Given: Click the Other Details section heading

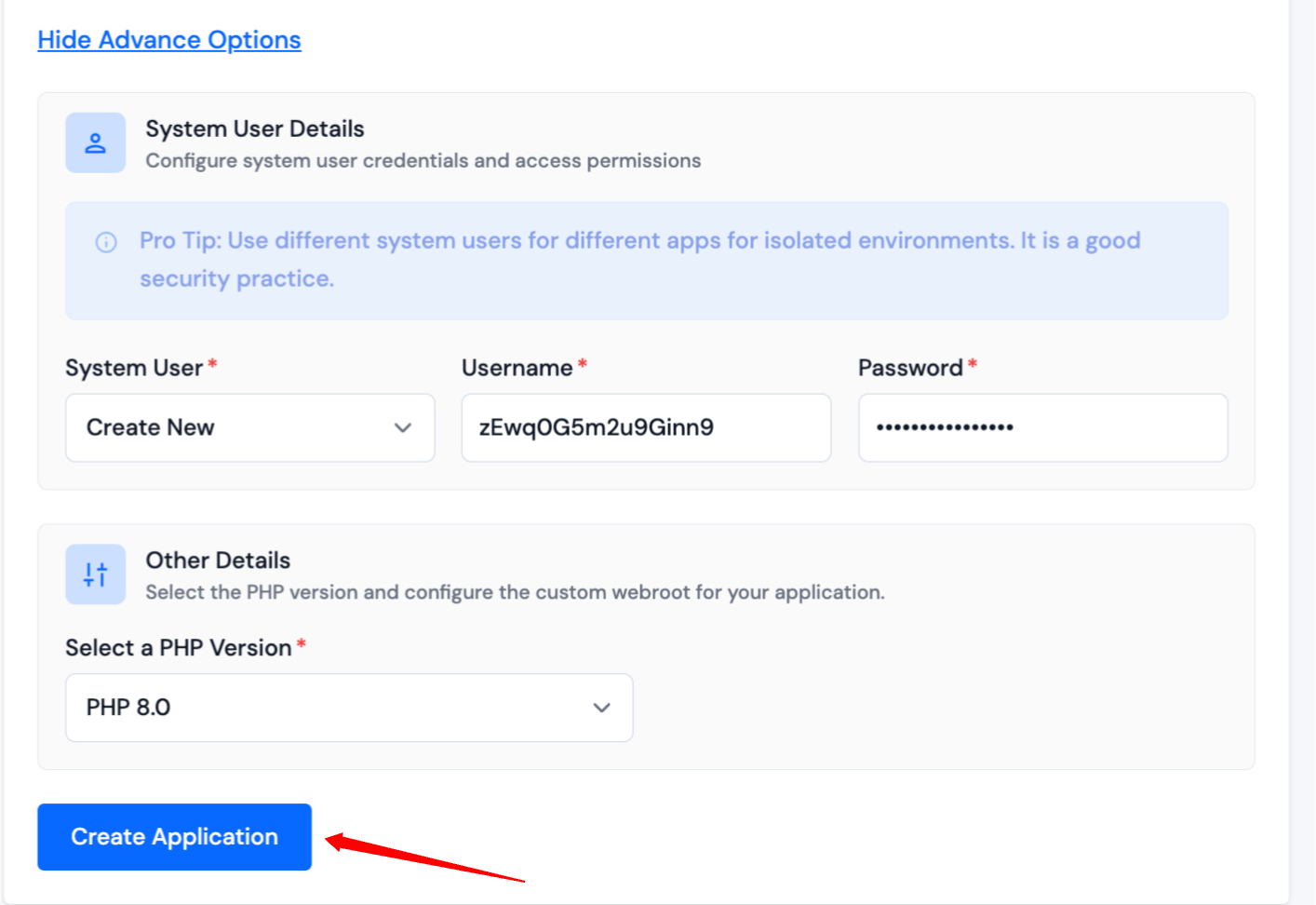Looking at the screenshot, I should pos(217,560).
